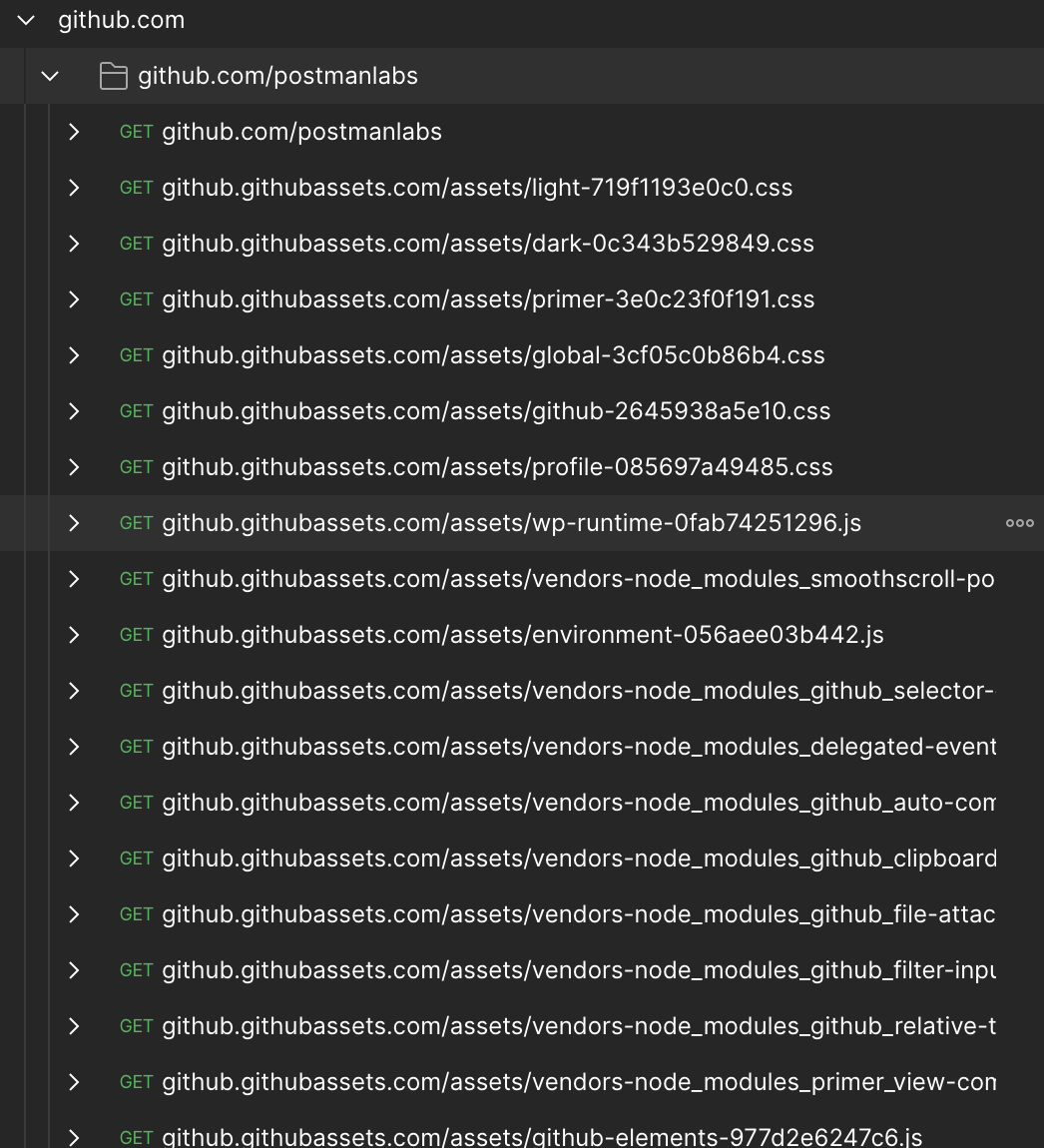Open the github-2645938a5e10.css request
This screenshot has width=1044, height=1148.
tap(496, 411)
